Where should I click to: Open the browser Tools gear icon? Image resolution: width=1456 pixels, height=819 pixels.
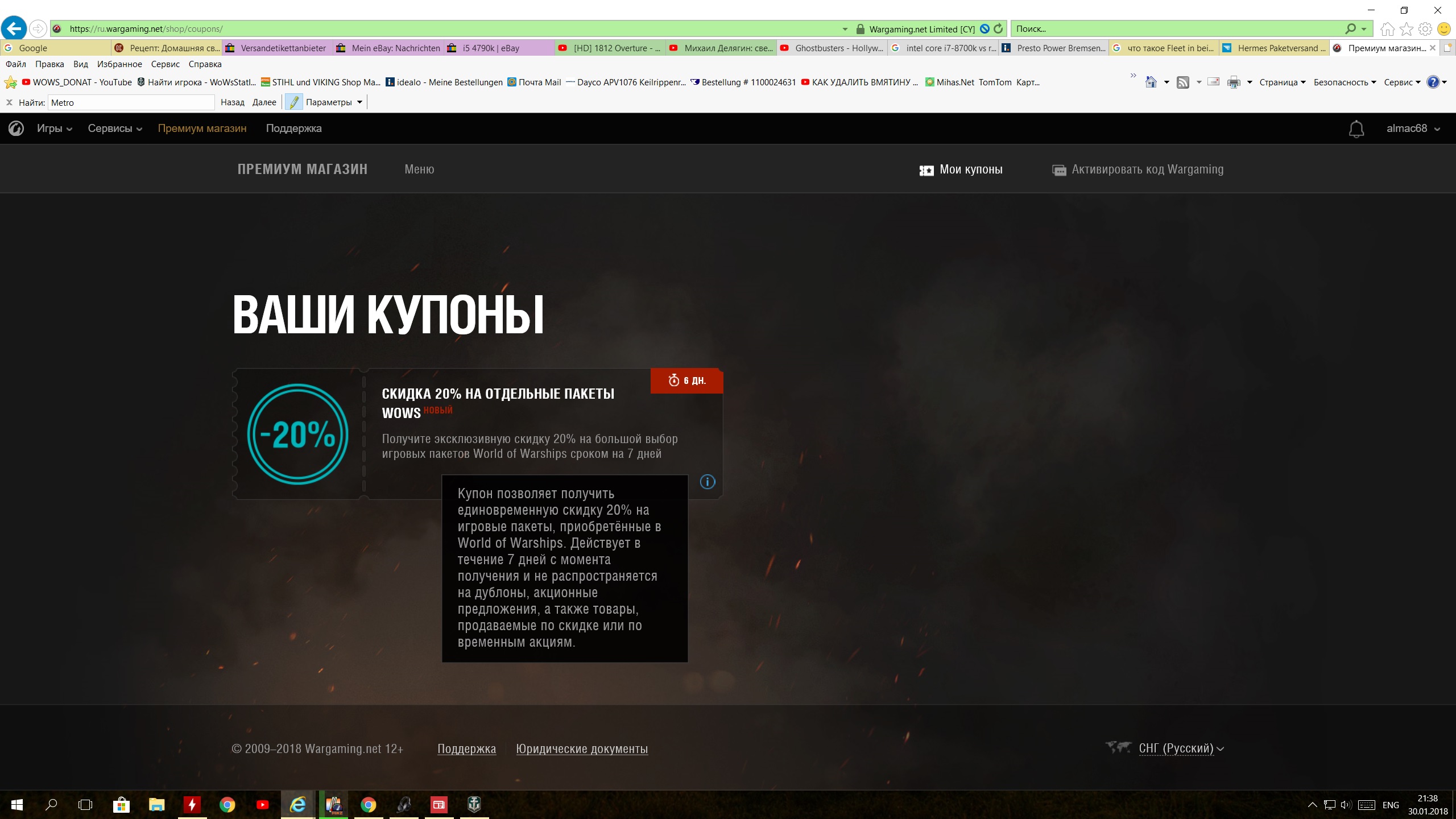[1425, 29]
